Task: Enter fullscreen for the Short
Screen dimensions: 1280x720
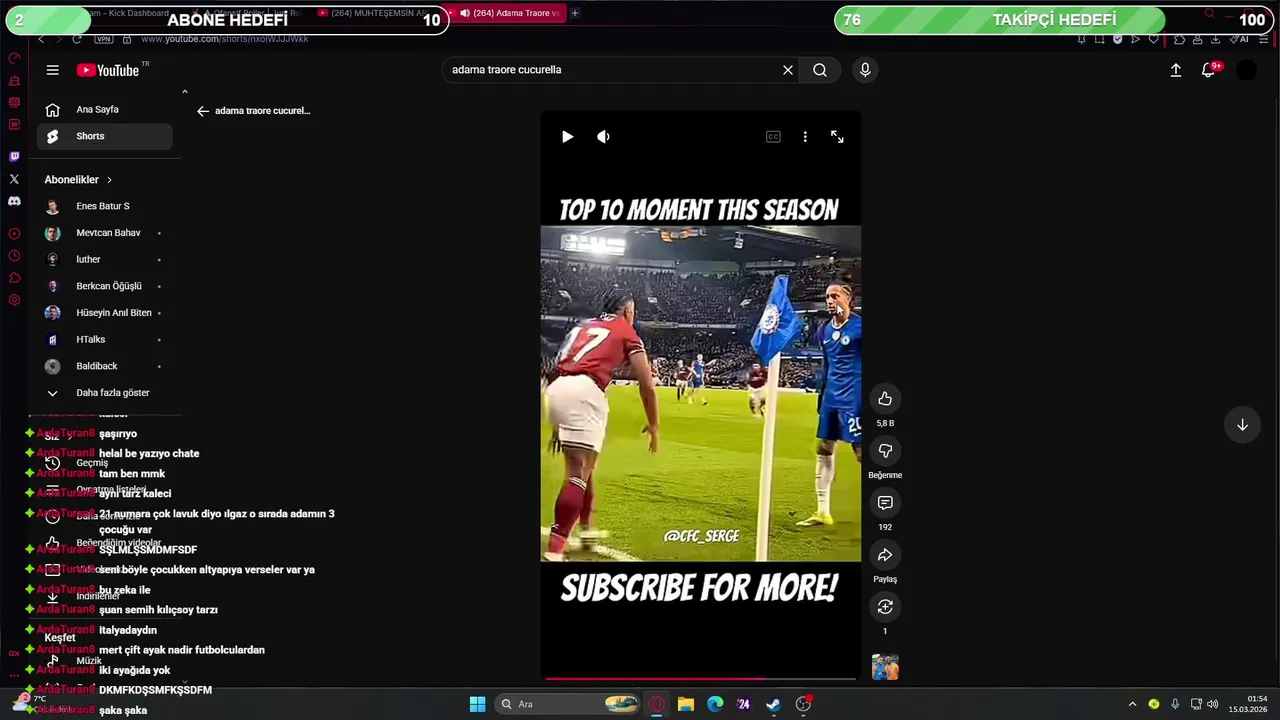Action: coord(837,137)
